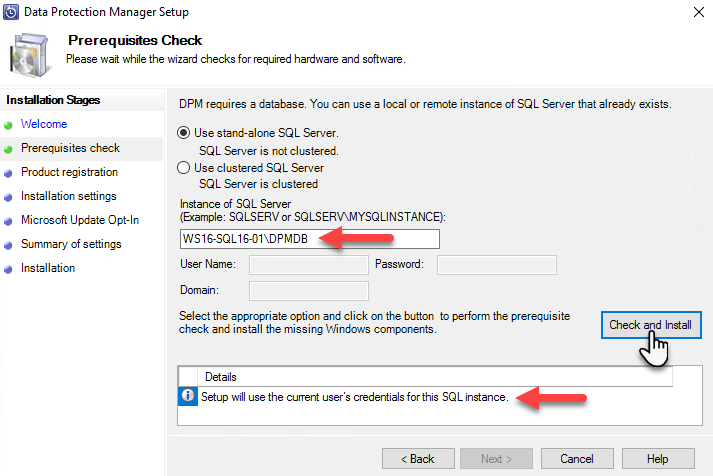Click the 'Domain:' label
Image resolution: width=713 pixels, height=476 pixels.
tap(199, 290)
